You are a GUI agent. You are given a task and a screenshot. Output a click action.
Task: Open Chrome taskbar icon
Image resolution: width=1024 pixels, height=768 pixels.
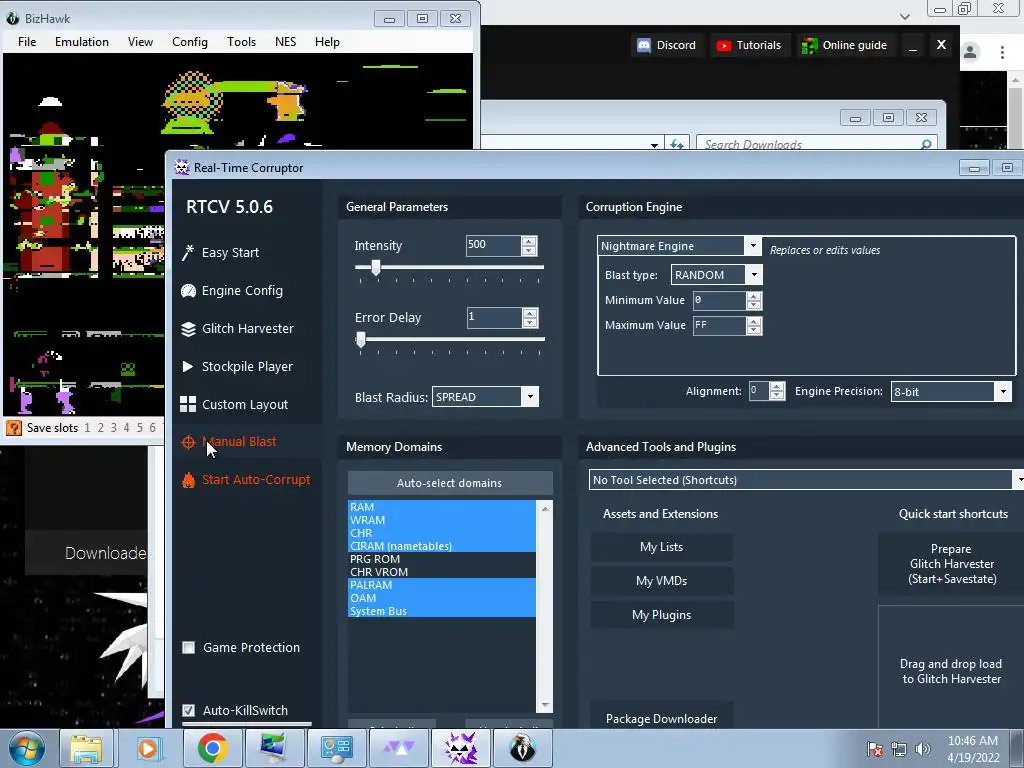pos(212,748)
